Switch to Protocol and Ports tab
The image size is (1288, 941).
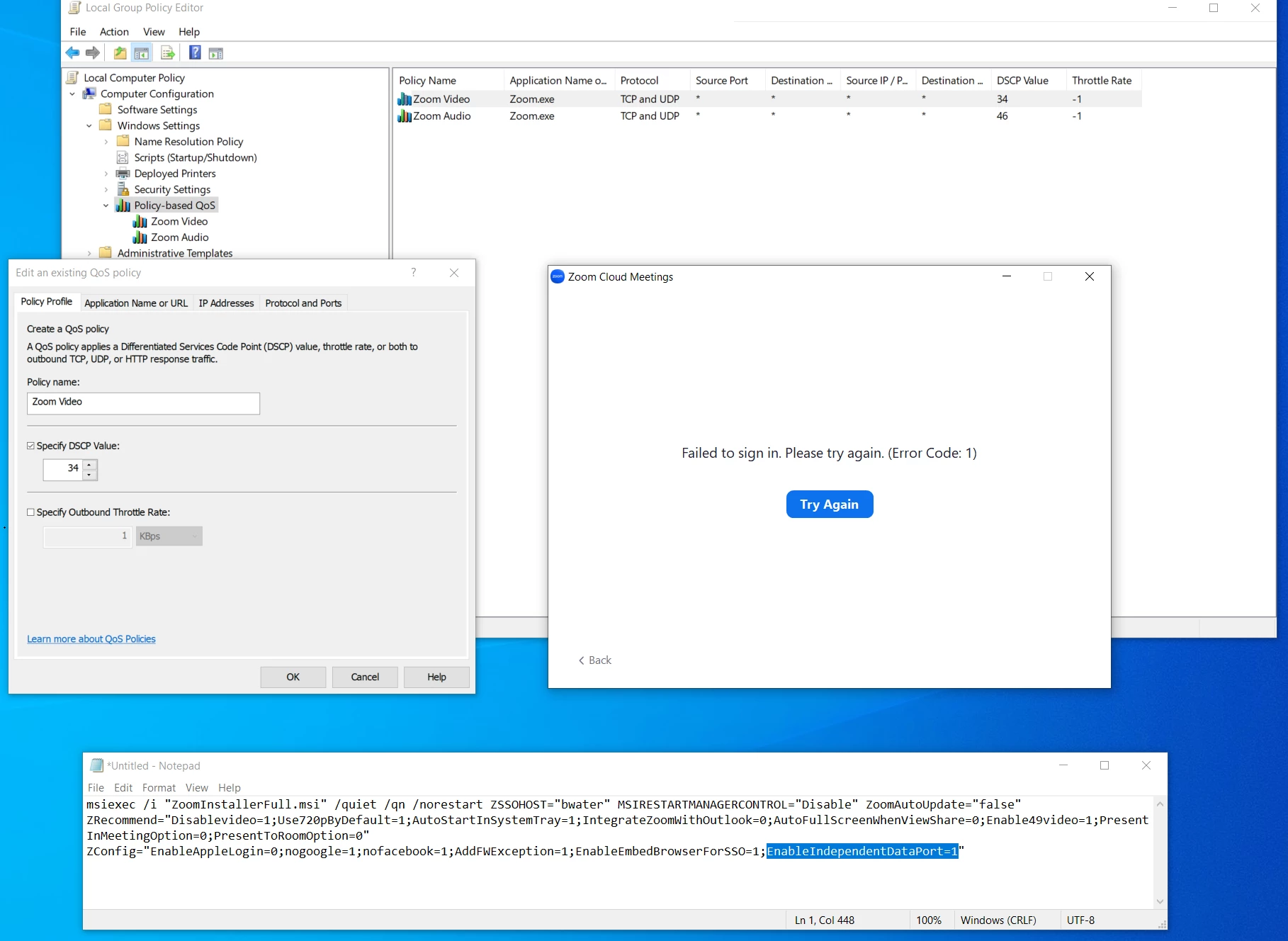click(x=303, y=303)
